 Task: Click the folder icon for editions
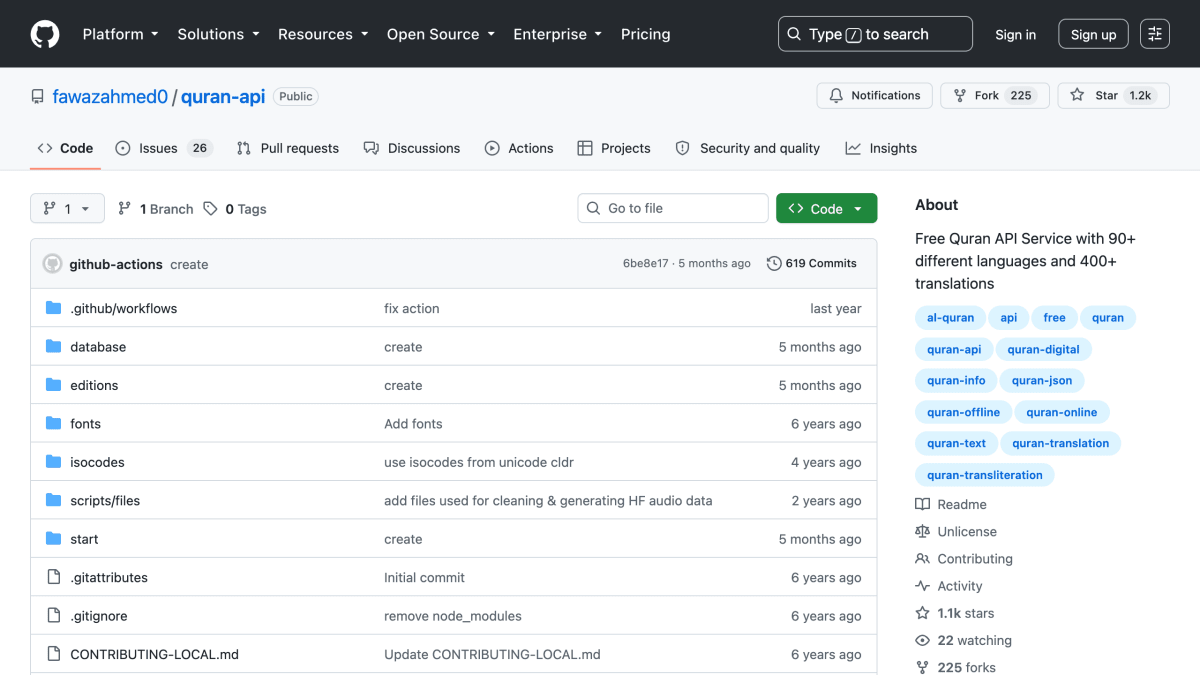pos(54,385)
